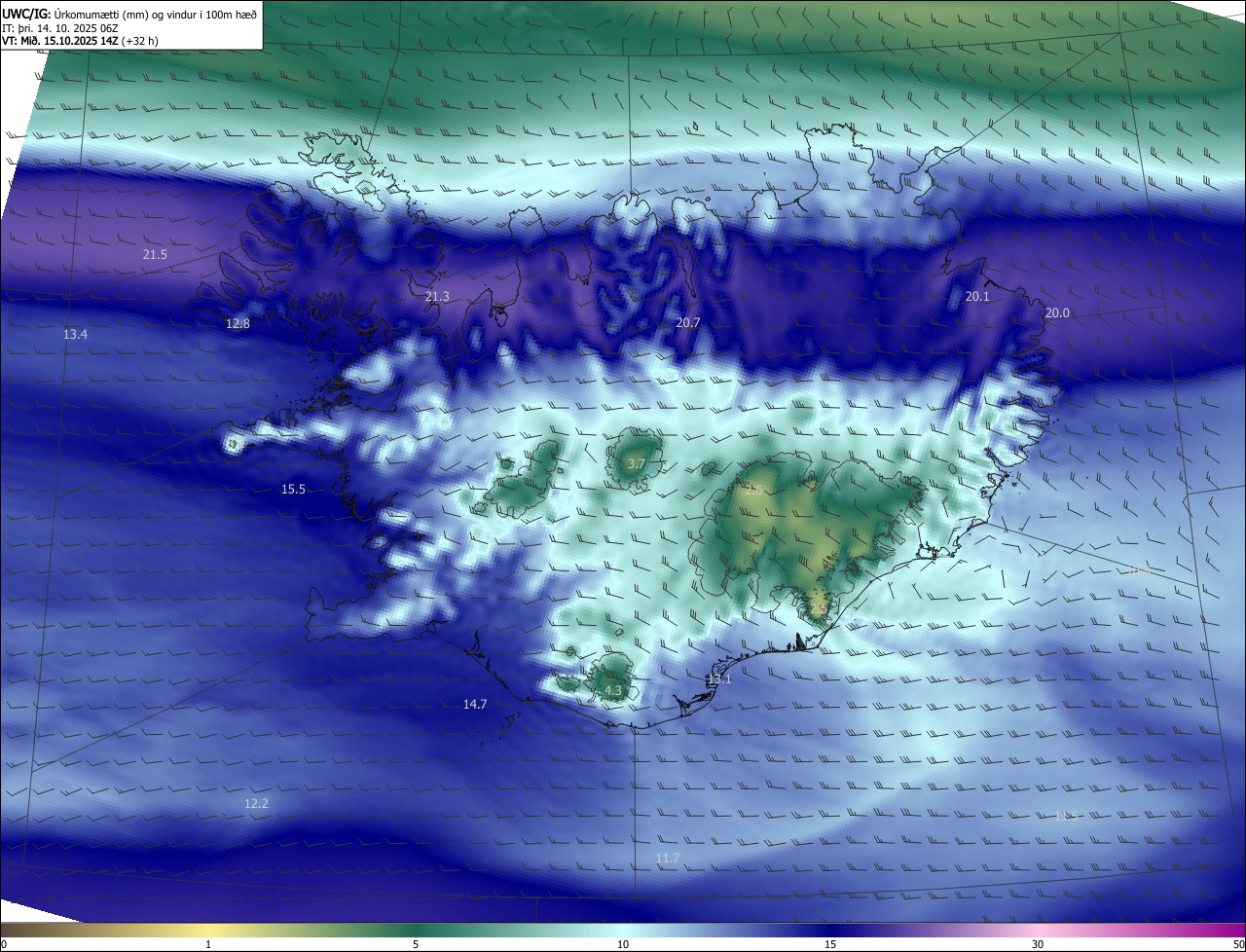
Task: Click the 21.3 value label
Action: click(437, 296)
